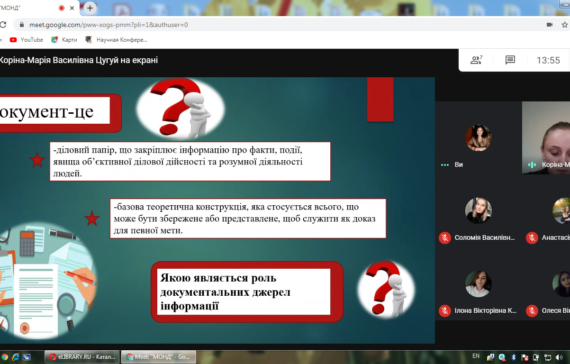Viewport: 570px width, 364px height.
Task: Click the volume speaker tray icon
Action: pyautogui.click(x=559, y=357)
